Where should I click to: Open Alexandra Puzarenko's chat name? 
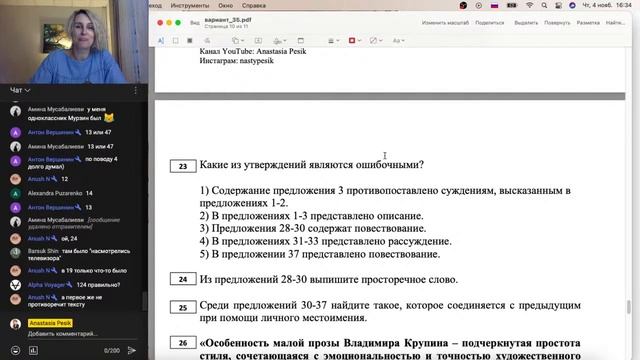[55, 193]
